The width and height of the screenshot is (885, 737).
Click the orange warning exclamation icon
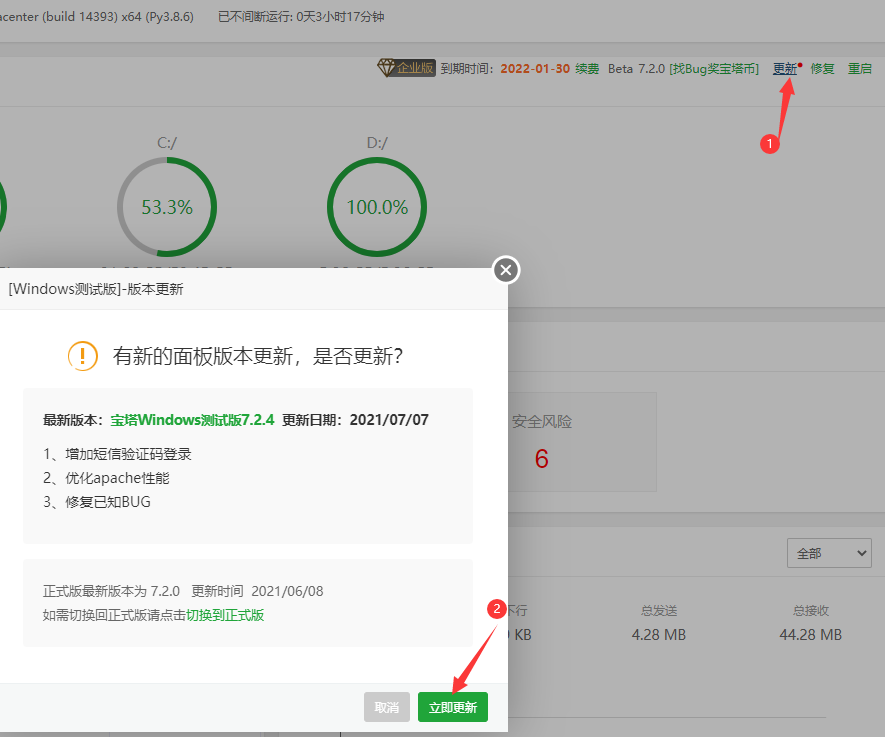click(x=82, y=356)
